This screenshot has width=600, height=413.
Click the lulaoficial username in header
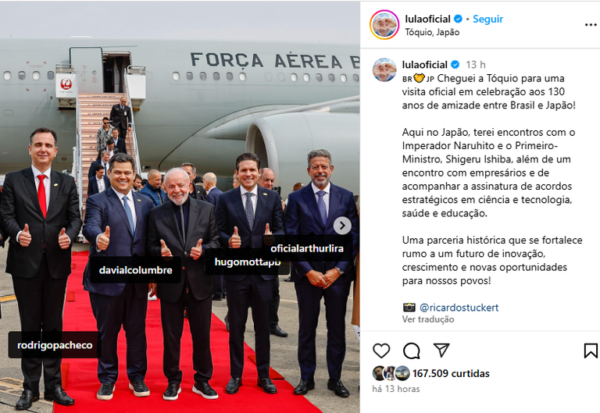click(x=428, y=19)
